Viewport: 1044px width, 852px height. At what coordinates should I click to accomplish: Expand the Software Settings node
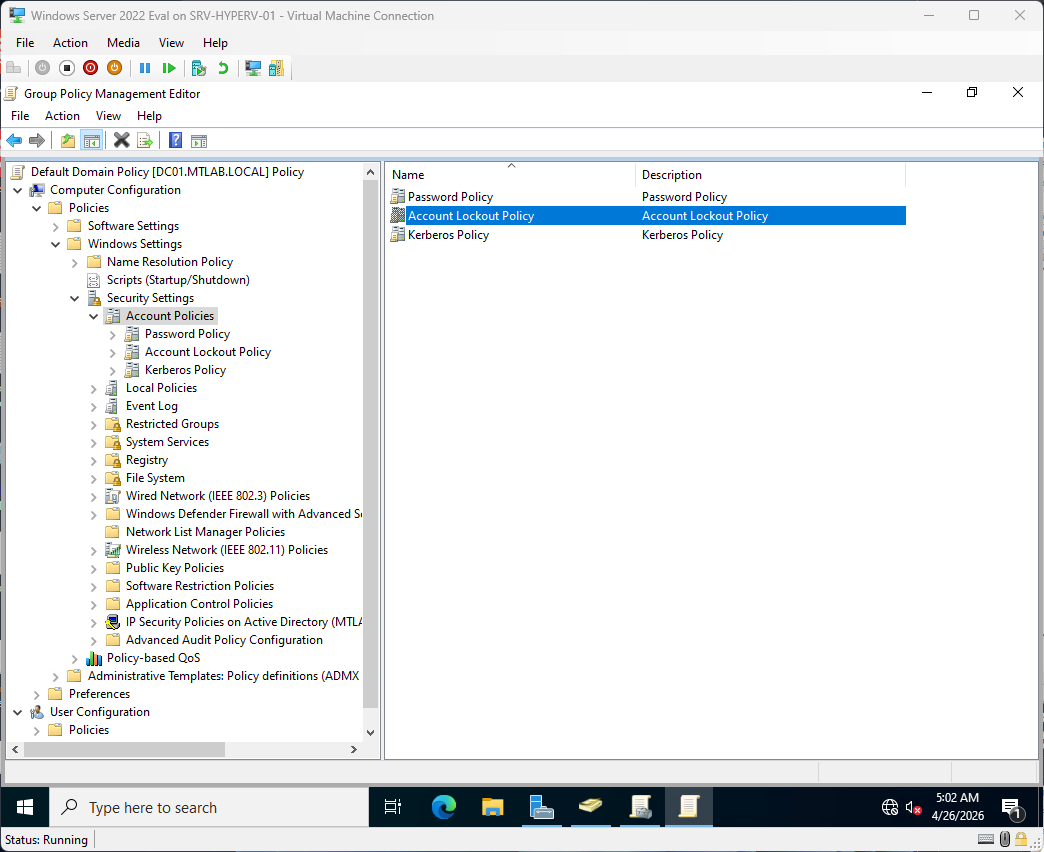[x=56, y=226]
